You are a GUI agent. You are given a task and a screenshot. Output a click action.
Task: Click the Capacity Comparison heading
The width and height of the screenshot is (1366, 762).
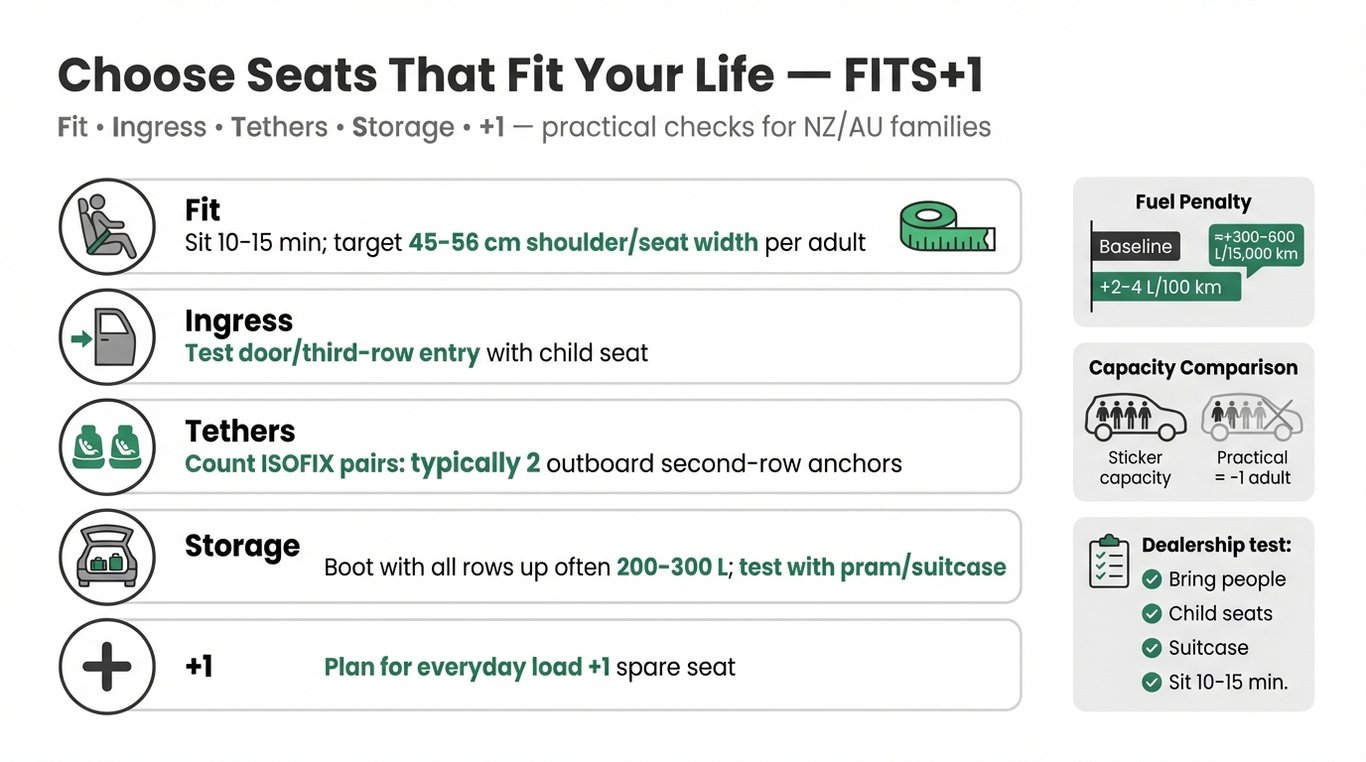click(1193, 368)
